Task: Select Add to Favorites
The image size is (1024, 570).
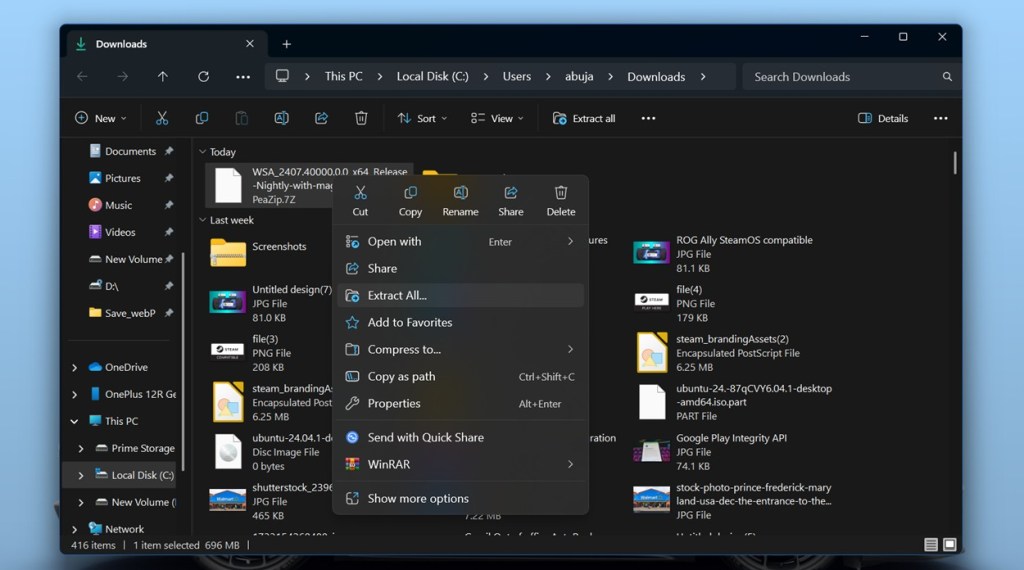Action: [x=460, y=323]
